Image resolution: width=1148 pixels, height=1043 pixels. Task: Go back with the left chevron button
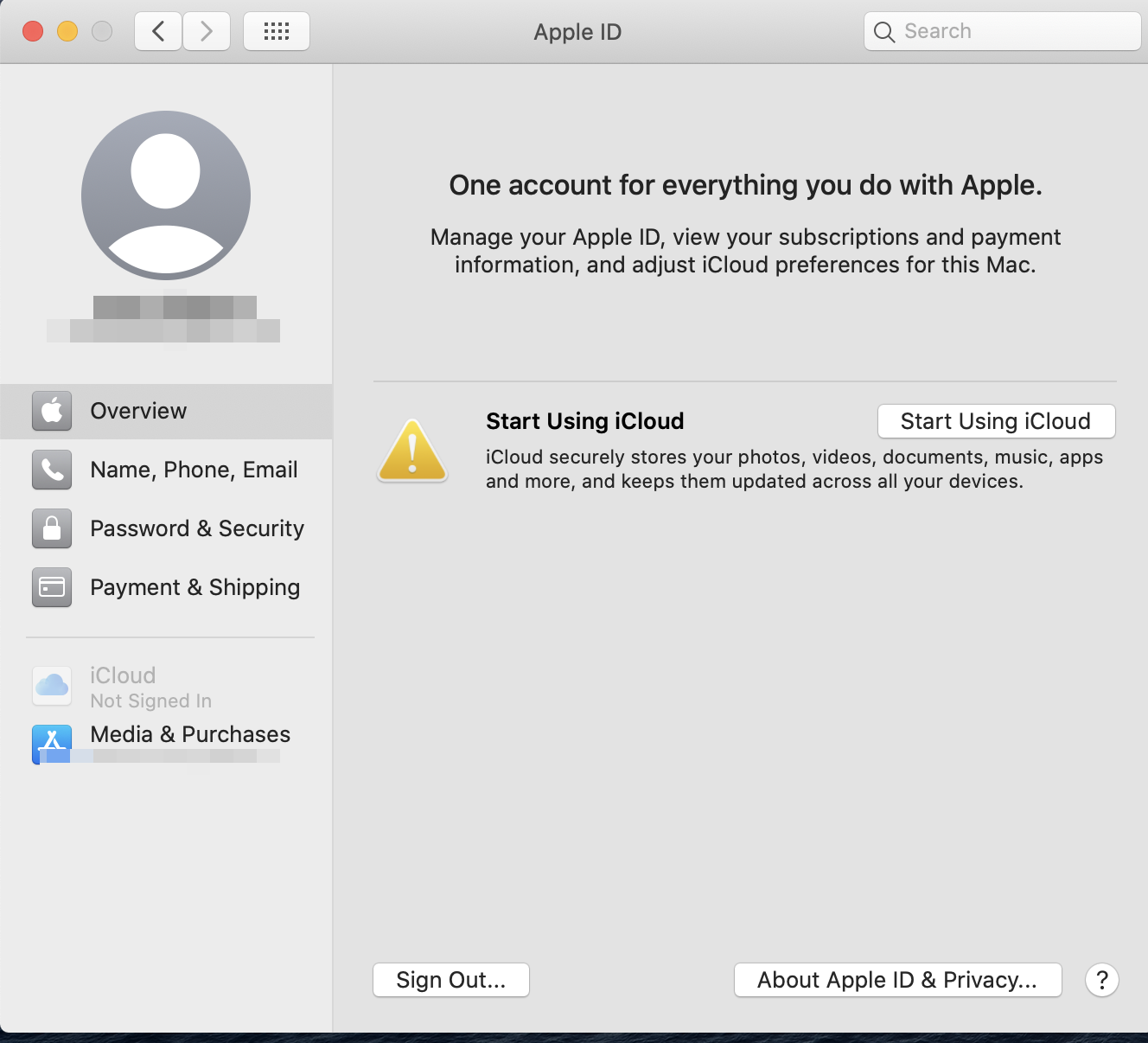point(158,32)
